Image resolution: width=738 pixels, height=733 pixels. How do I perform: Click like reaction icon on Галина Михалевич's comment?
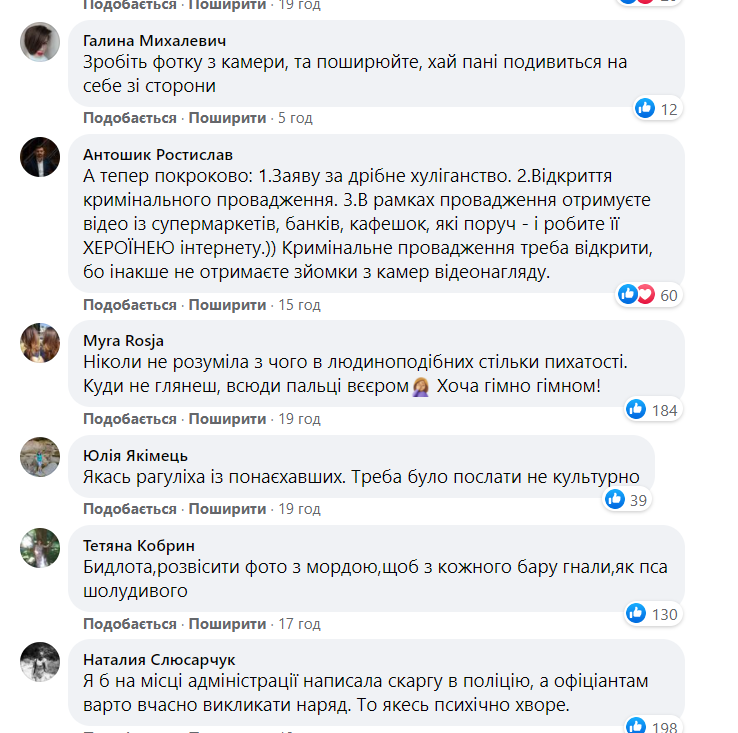click(x=645, y=108)
